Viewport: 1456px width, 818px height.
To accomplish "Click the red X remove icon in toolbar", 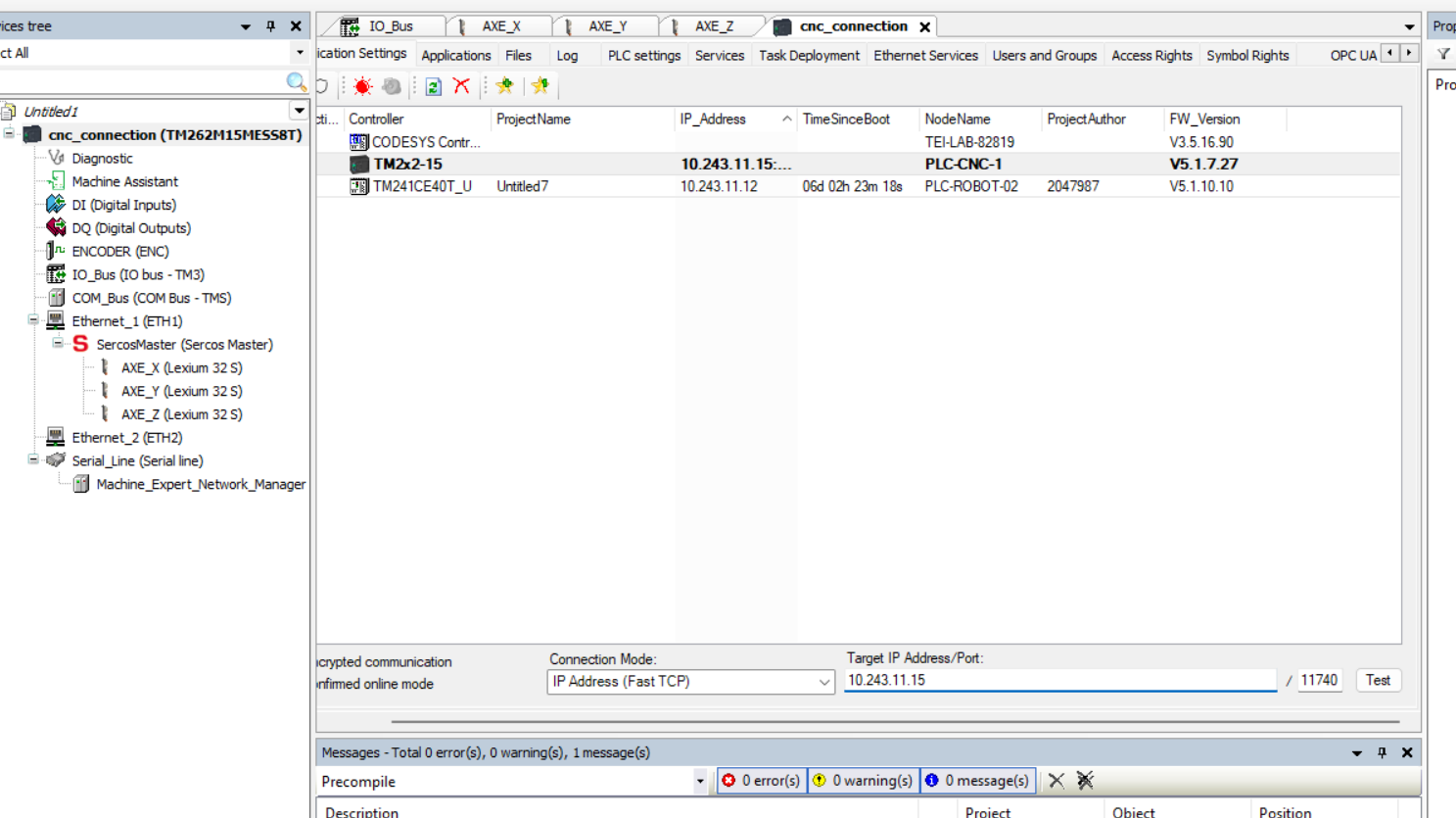I will tap(461, 86).
